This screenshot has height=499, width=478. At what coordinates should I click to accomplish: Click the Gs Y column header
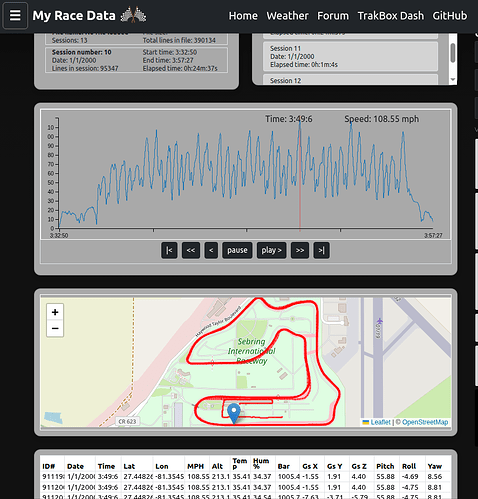click(335, 466)
